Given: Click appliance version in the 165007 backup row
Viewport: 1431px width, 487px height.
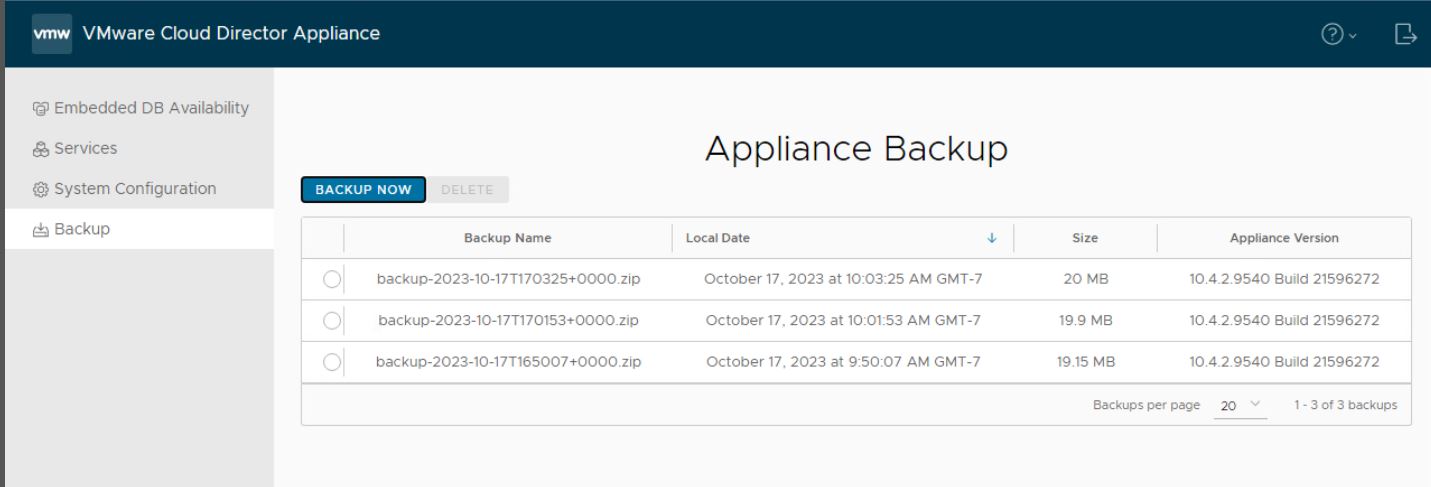Looking at the screenshot, I should tap(1284, 362).
